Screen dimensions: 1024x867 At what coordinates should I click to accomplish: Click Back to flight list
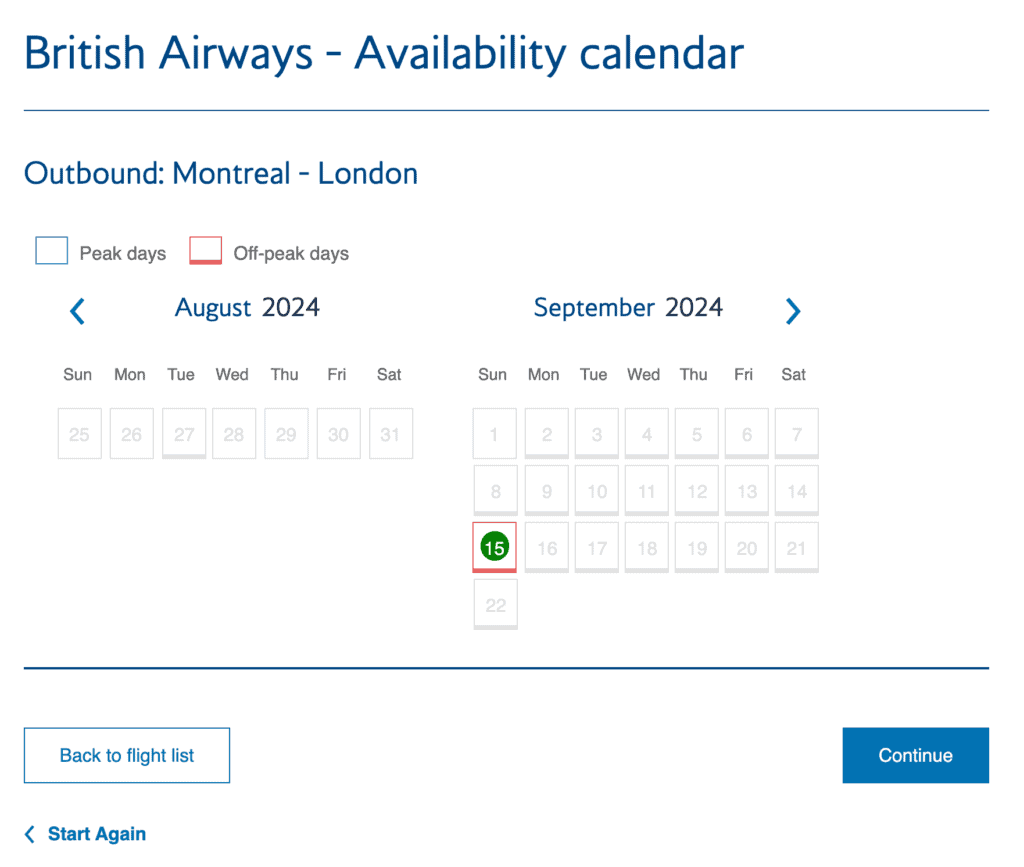[126, 755]
